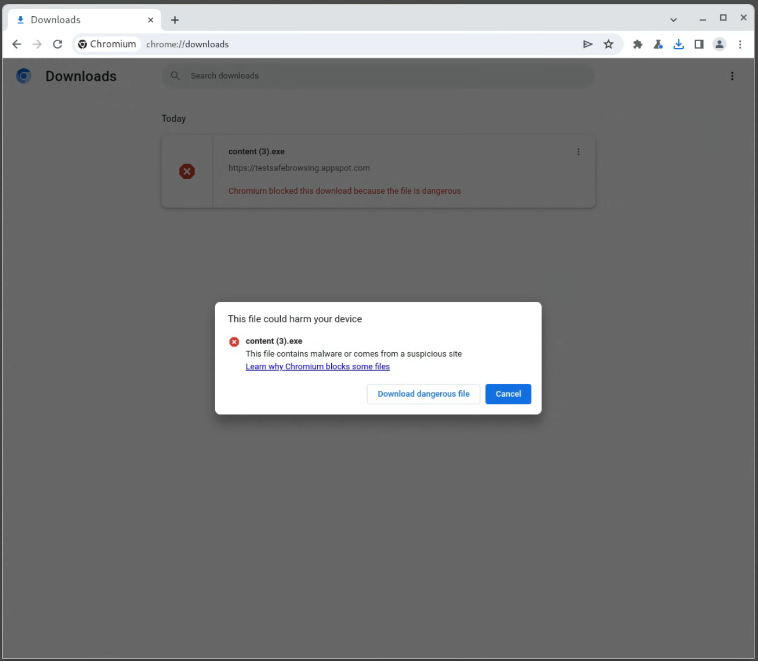Click the red blocked icon on download card
The height and width of the screenshot is (662, 758).
187,171
